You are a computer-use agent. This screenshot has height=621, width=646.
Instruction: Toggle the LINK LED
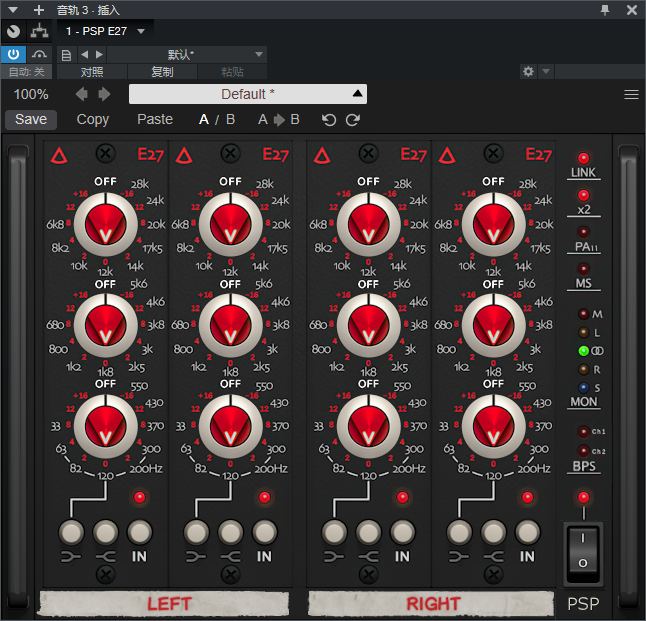[x=583, y=158]
